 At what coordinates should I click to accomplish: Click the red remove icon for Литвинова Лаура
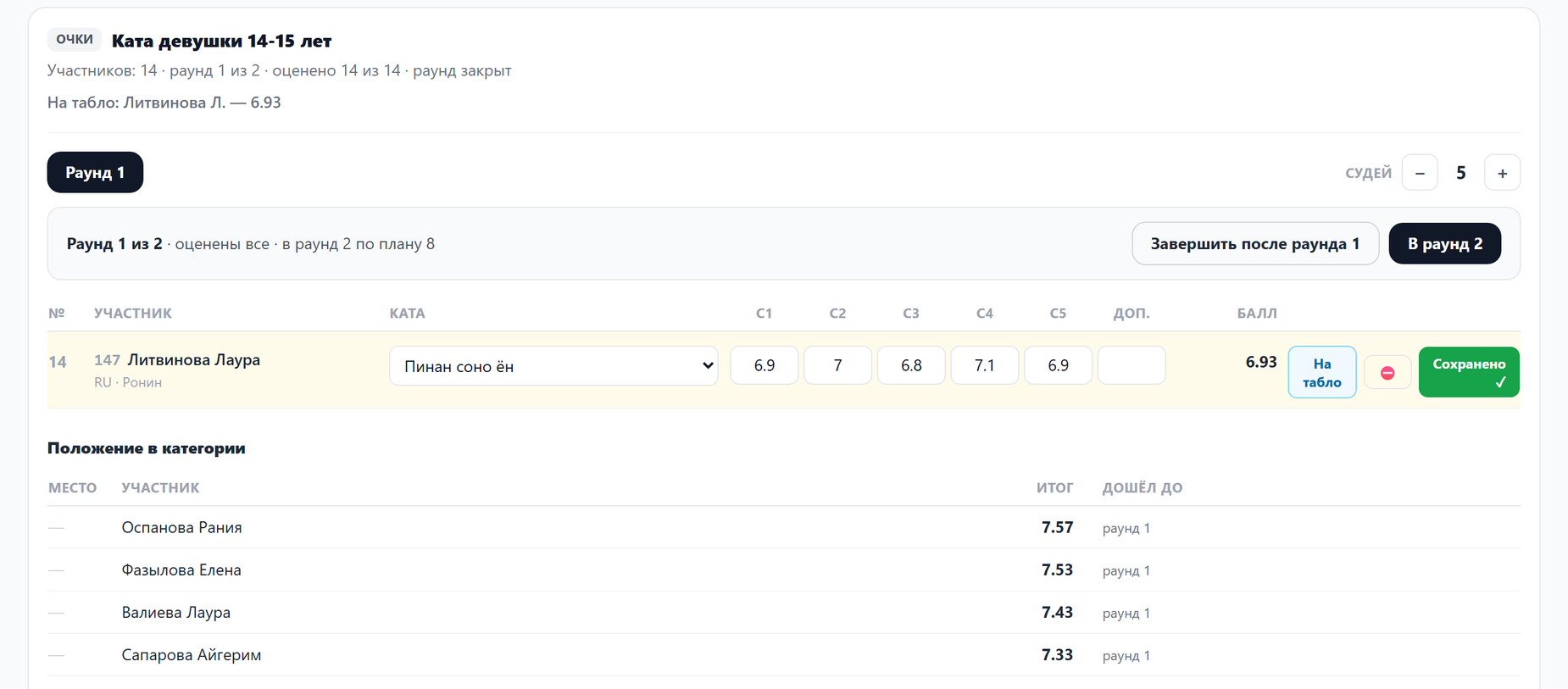pyautogui.click(x=1387, y=372)
